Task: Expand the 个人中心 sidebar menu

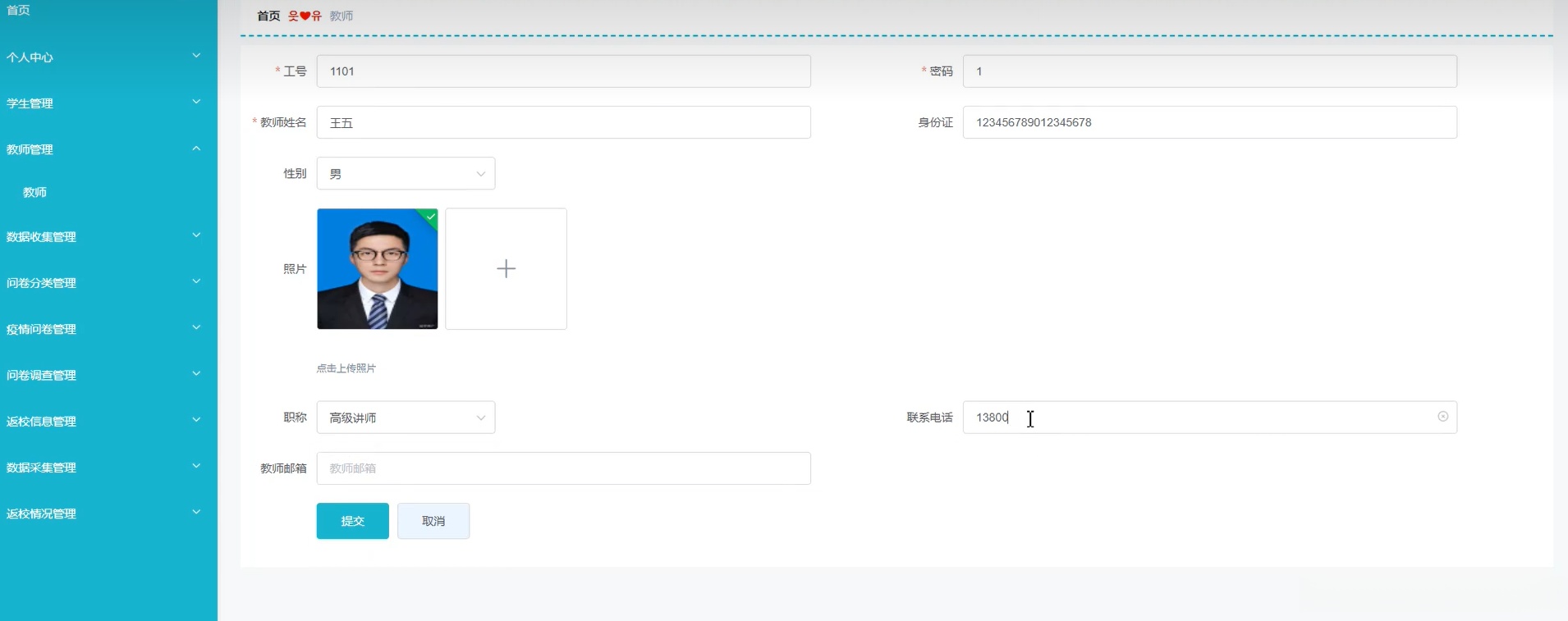Action: tap(108, 57)
